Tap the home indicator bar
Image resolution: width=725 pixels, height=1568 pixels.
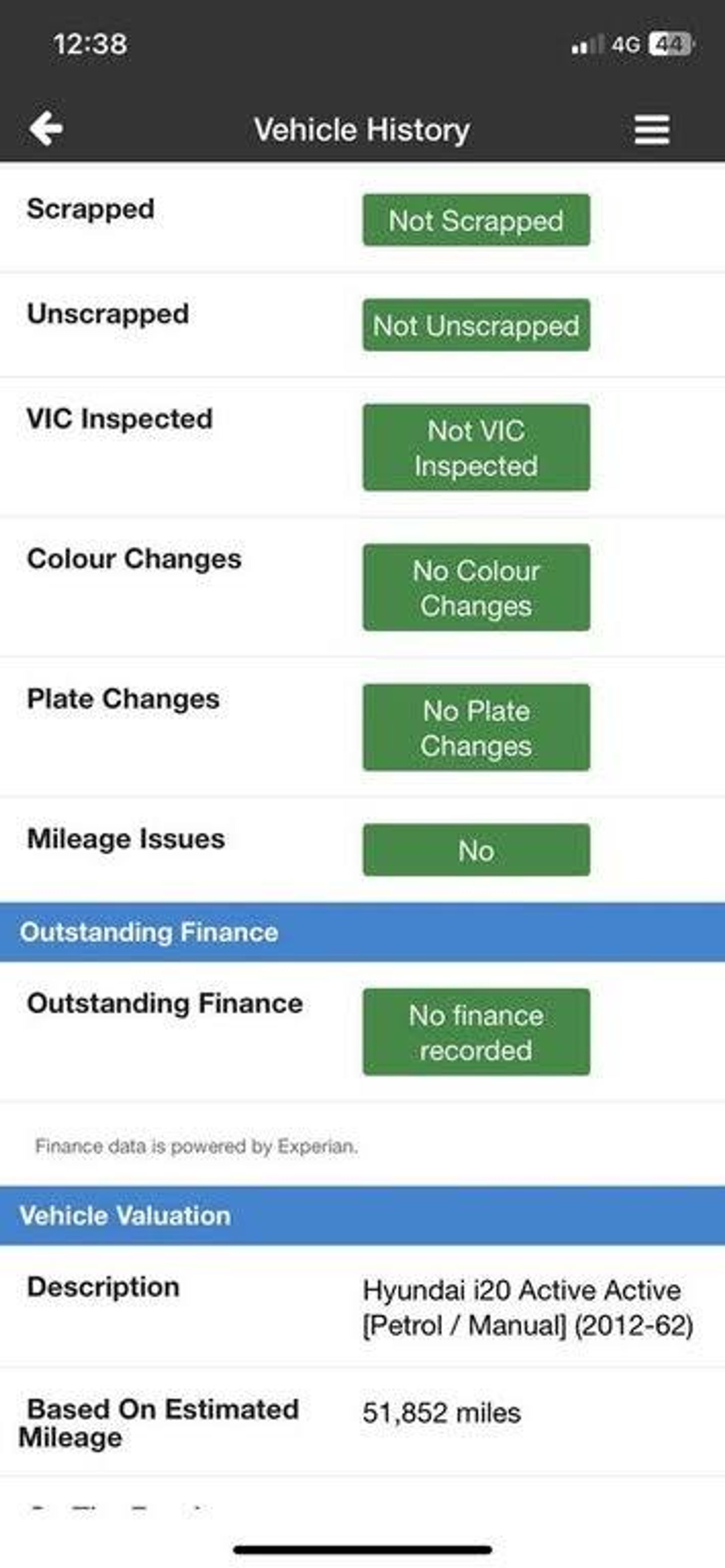362,1549
